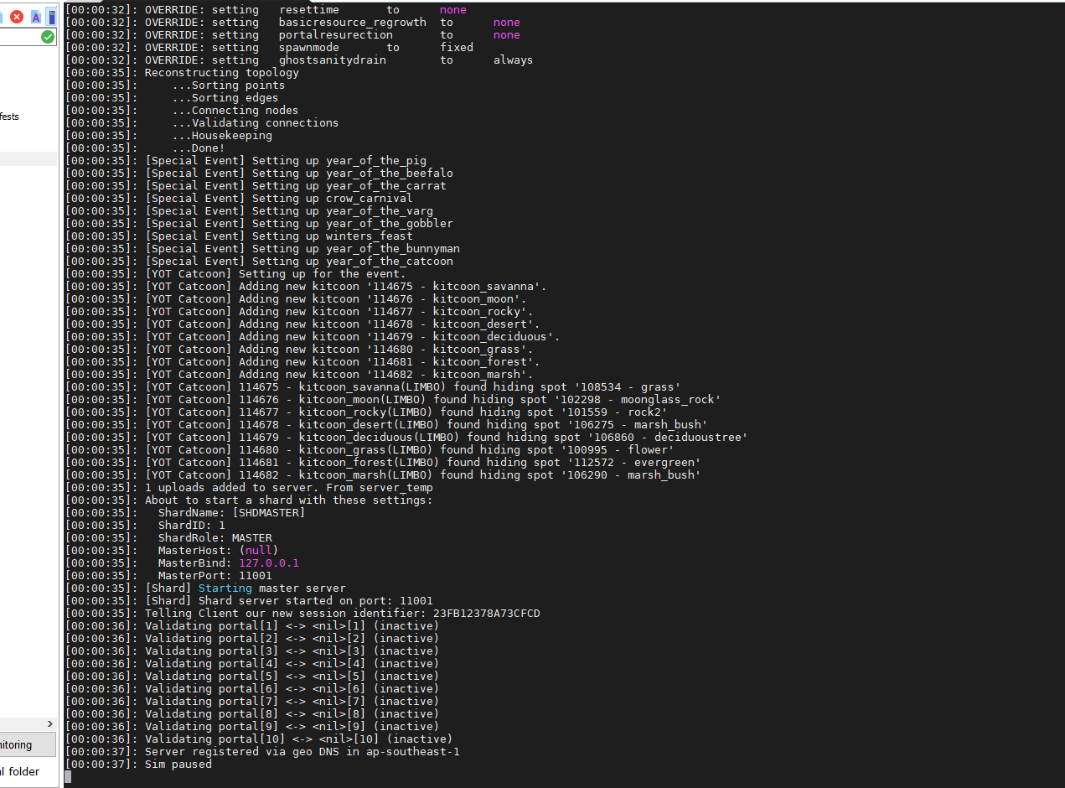The width and height of the screenshot is (1065, 788).
Task: Click the ShardName [SHDMASTER] line
Action: [x=231, y=512]
